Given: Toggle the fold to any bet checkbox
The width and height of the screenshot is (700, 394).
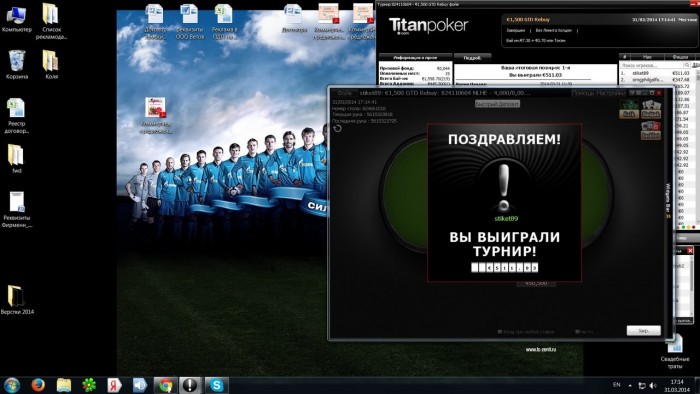Looking at the screenshot, I should 500,332.
